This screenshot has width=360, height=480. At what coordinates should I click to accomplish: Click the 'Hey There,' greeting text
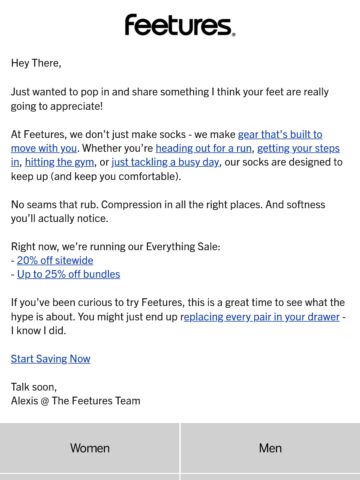tap(36, 63)
